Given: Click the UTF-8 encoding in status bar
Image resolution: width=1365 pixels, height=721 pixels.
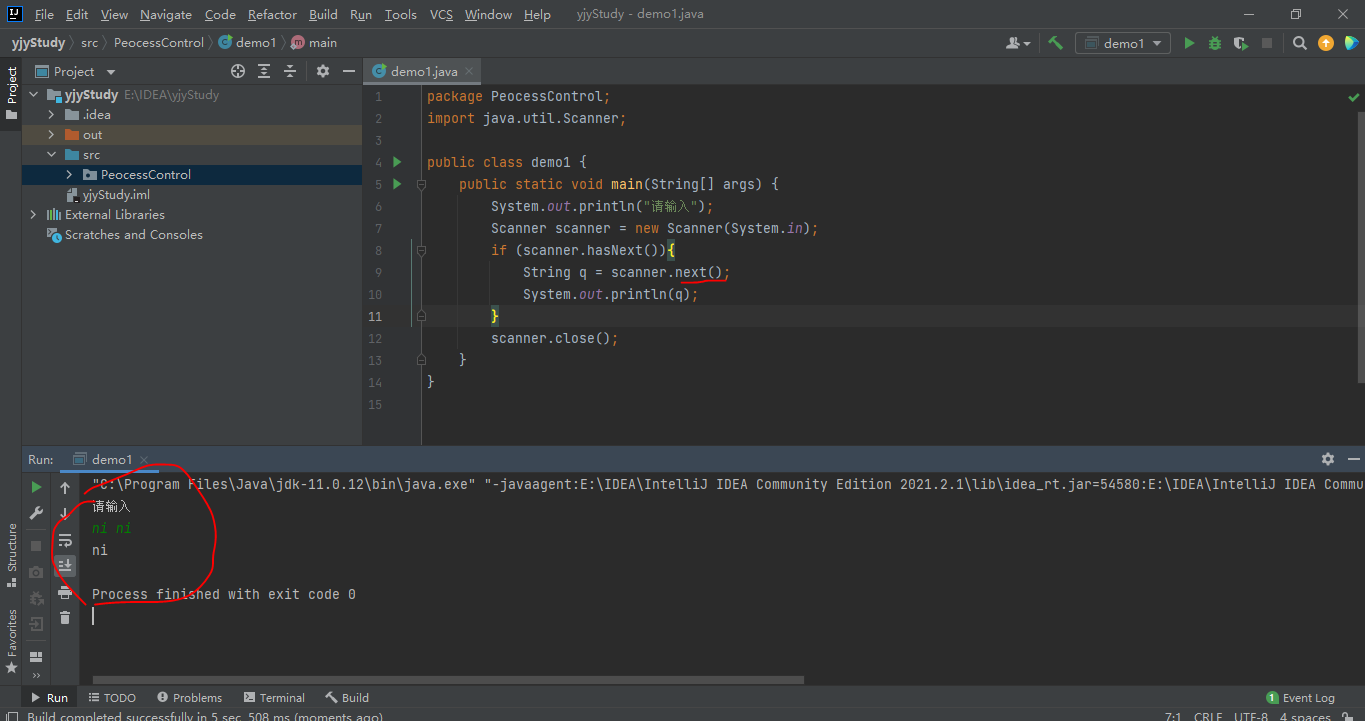Looking at the screenshot, I should coord(1250,716).
